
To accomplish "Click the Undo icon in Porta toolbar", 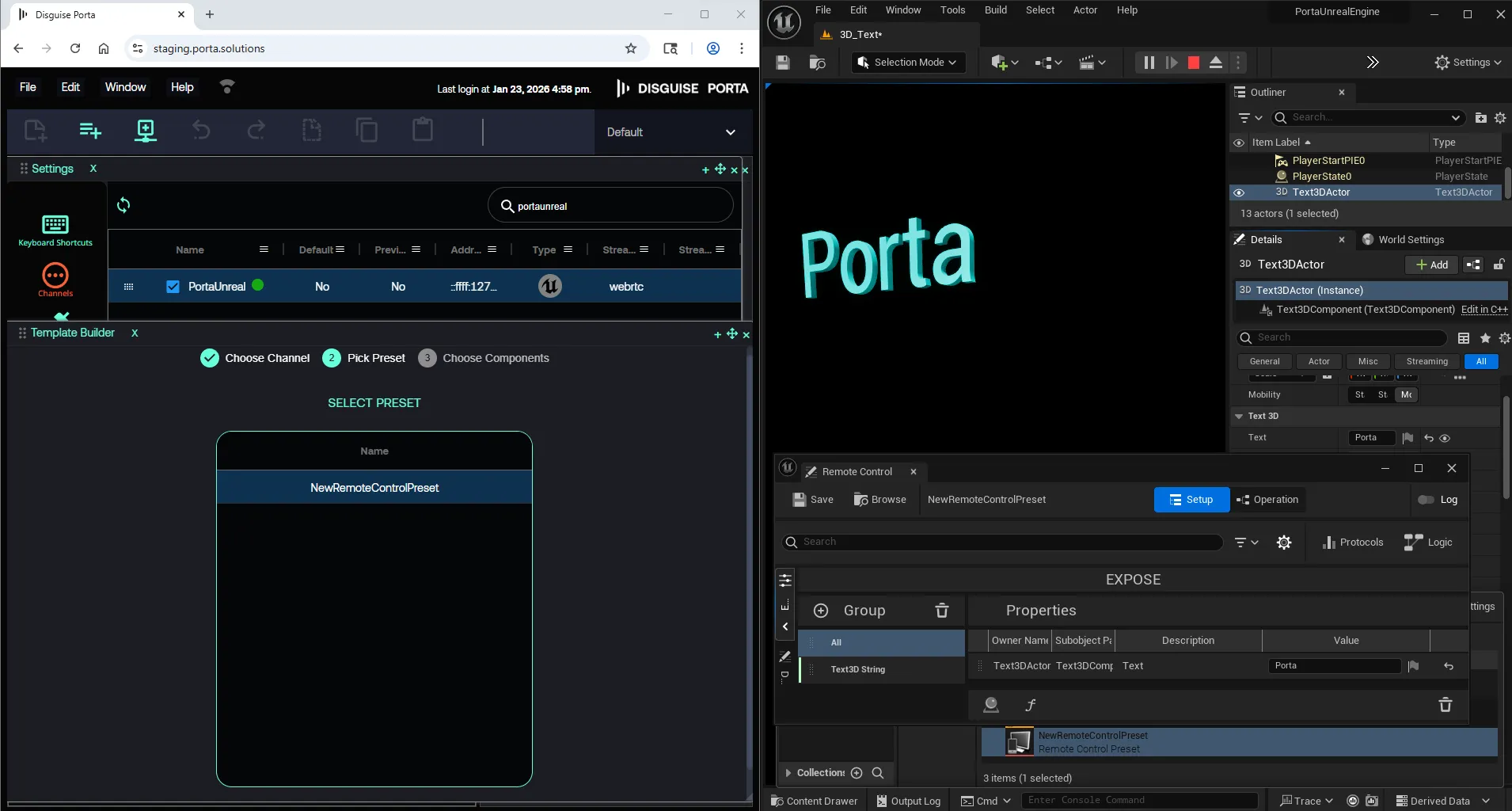I will tap(201, 130).
